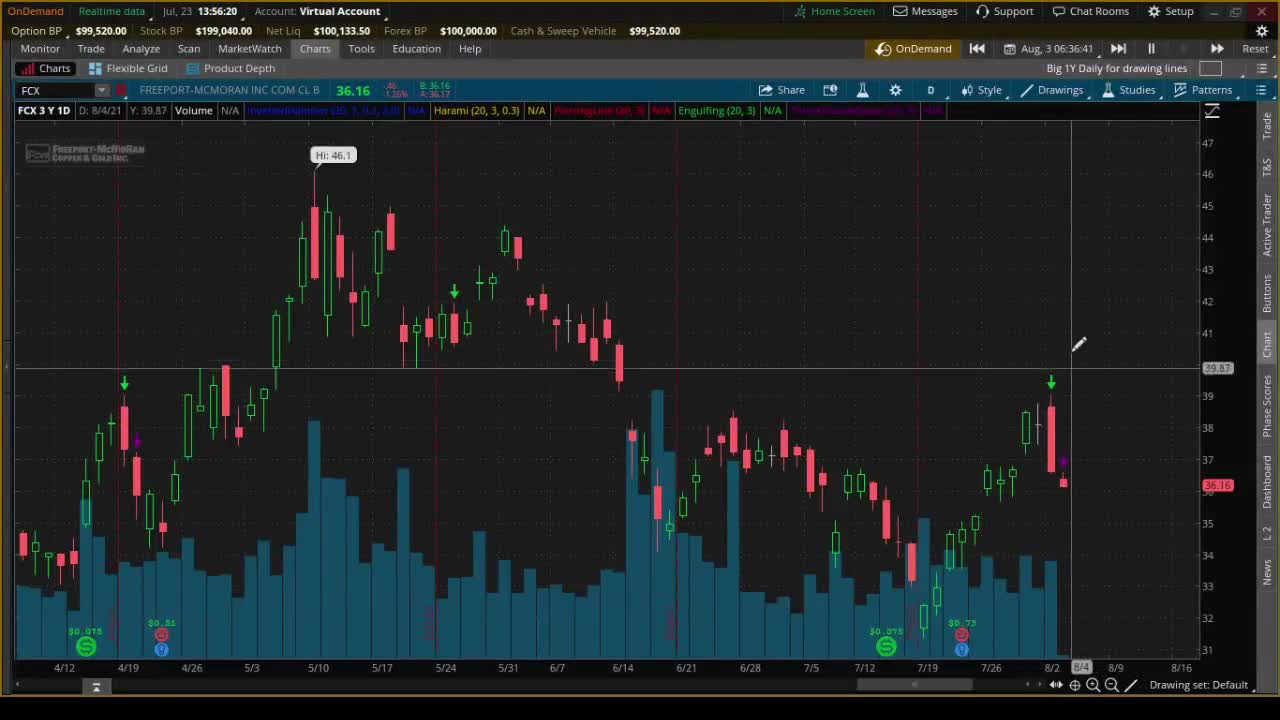Open the Support headset menu
The height and width of the screenshot is (720, 1280).
point(1004,11)
